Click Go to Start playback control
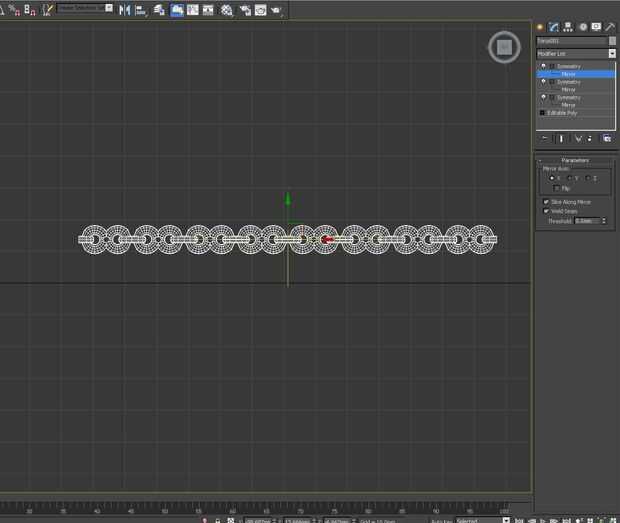The height and width of the screenshot is (523, 620). [519, 520]
